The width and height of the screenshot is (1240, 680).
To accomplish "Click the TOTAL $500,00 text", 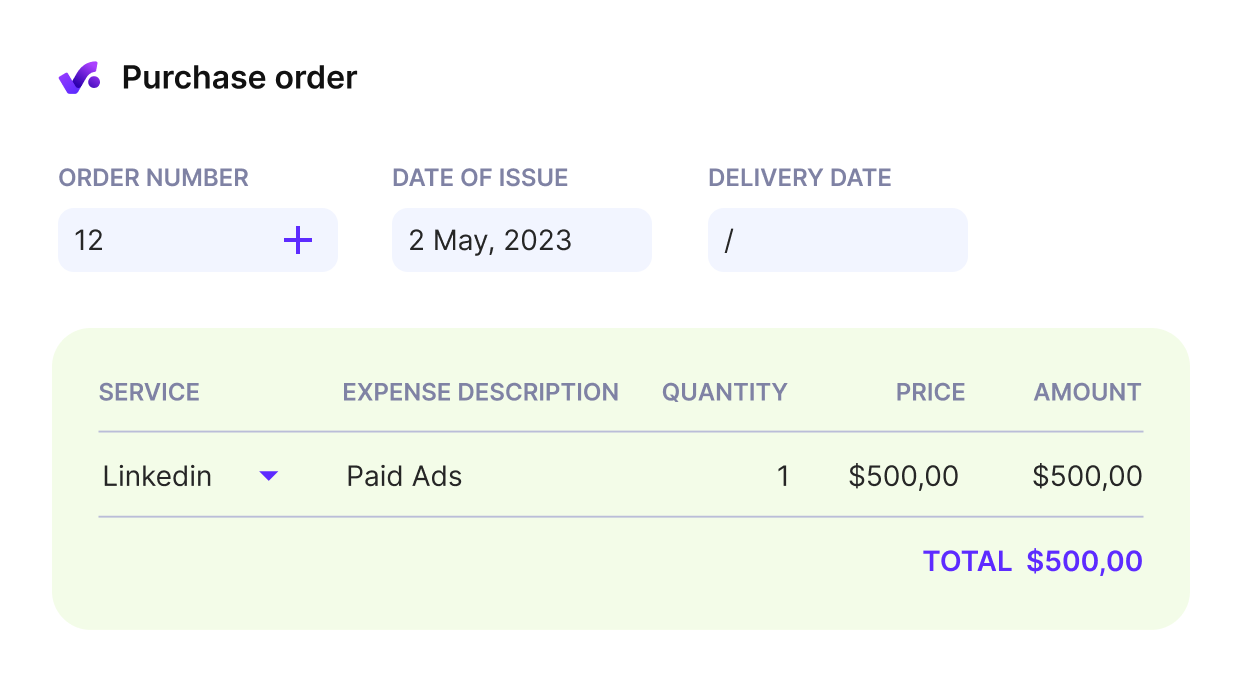I will (1030, 561).
